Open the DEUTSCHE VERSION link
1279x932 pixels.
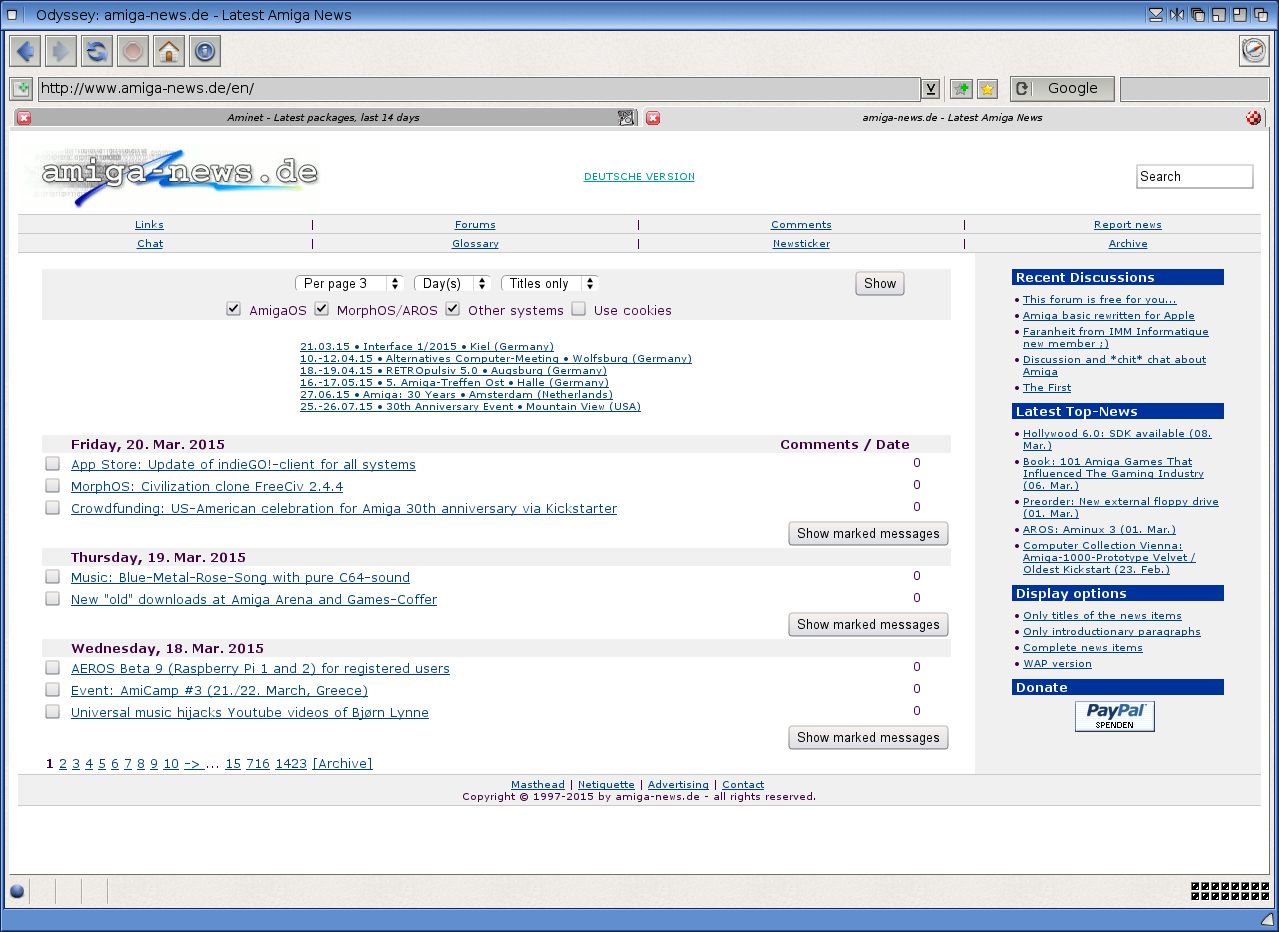639,177
